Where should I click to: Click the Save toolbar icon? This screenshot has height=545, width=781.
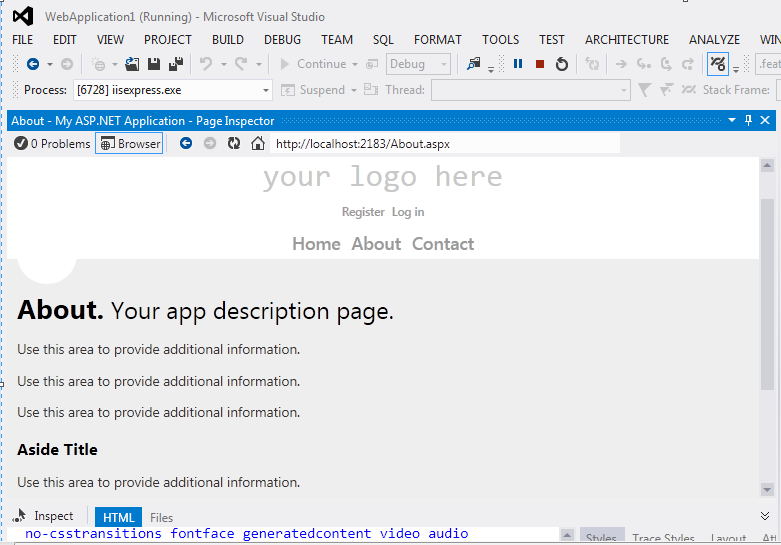point(154,64)
